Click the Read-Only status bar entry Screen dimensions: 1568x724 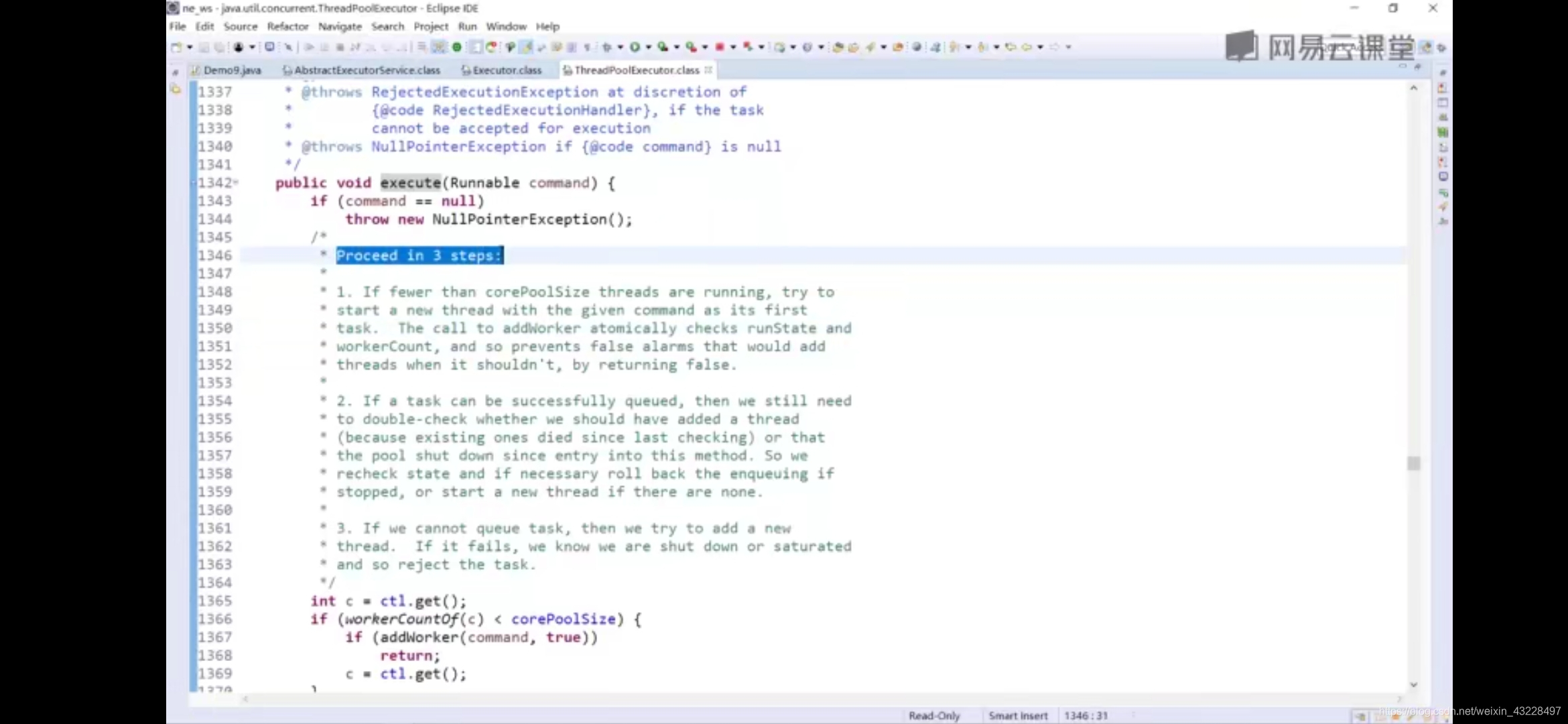tap(934, 715)
